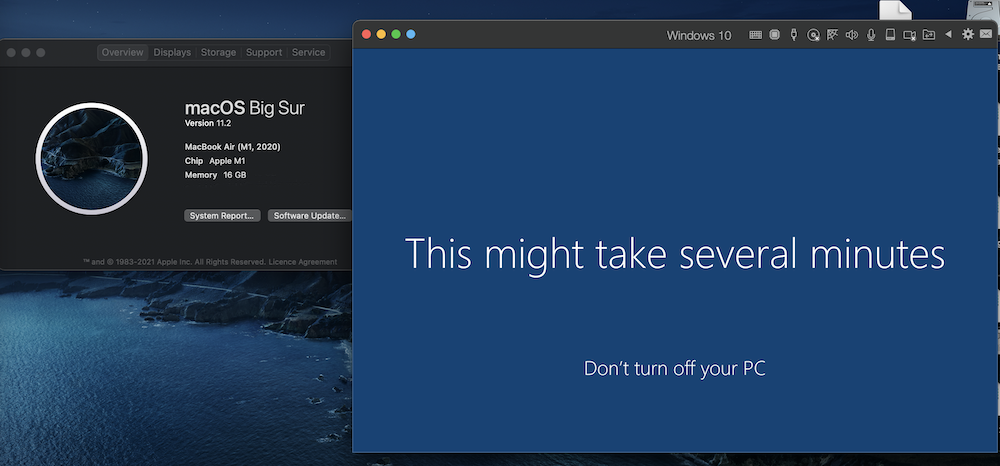
Task: Select the white document file on desktop
Action: [895, 10]
